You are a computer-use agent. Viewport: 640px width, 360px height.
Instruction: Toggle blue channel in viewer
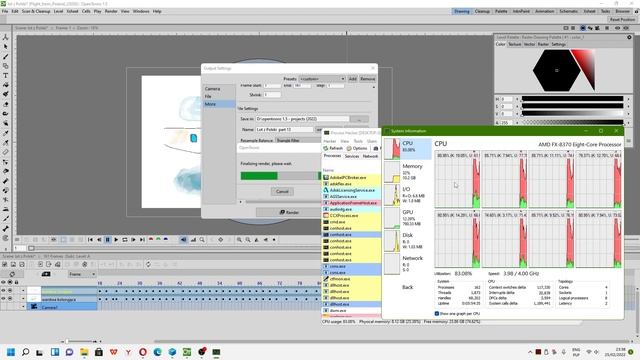(x=166, y=239)
